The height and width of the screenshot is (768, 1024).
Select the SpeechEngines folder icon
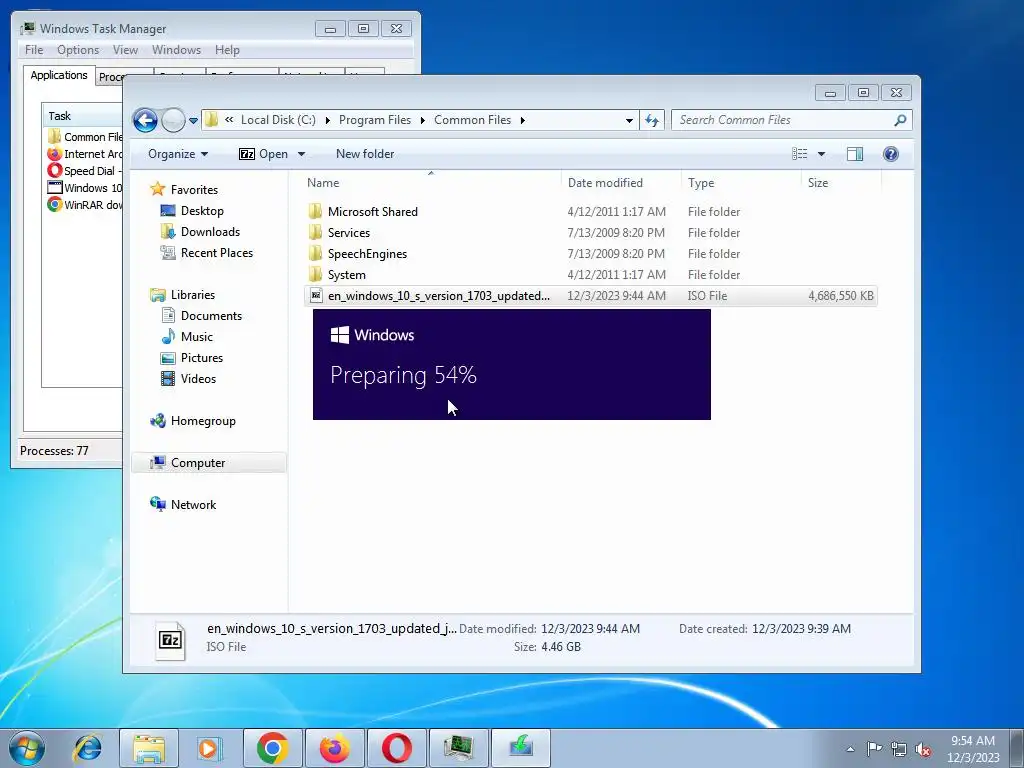coord(315,253)
